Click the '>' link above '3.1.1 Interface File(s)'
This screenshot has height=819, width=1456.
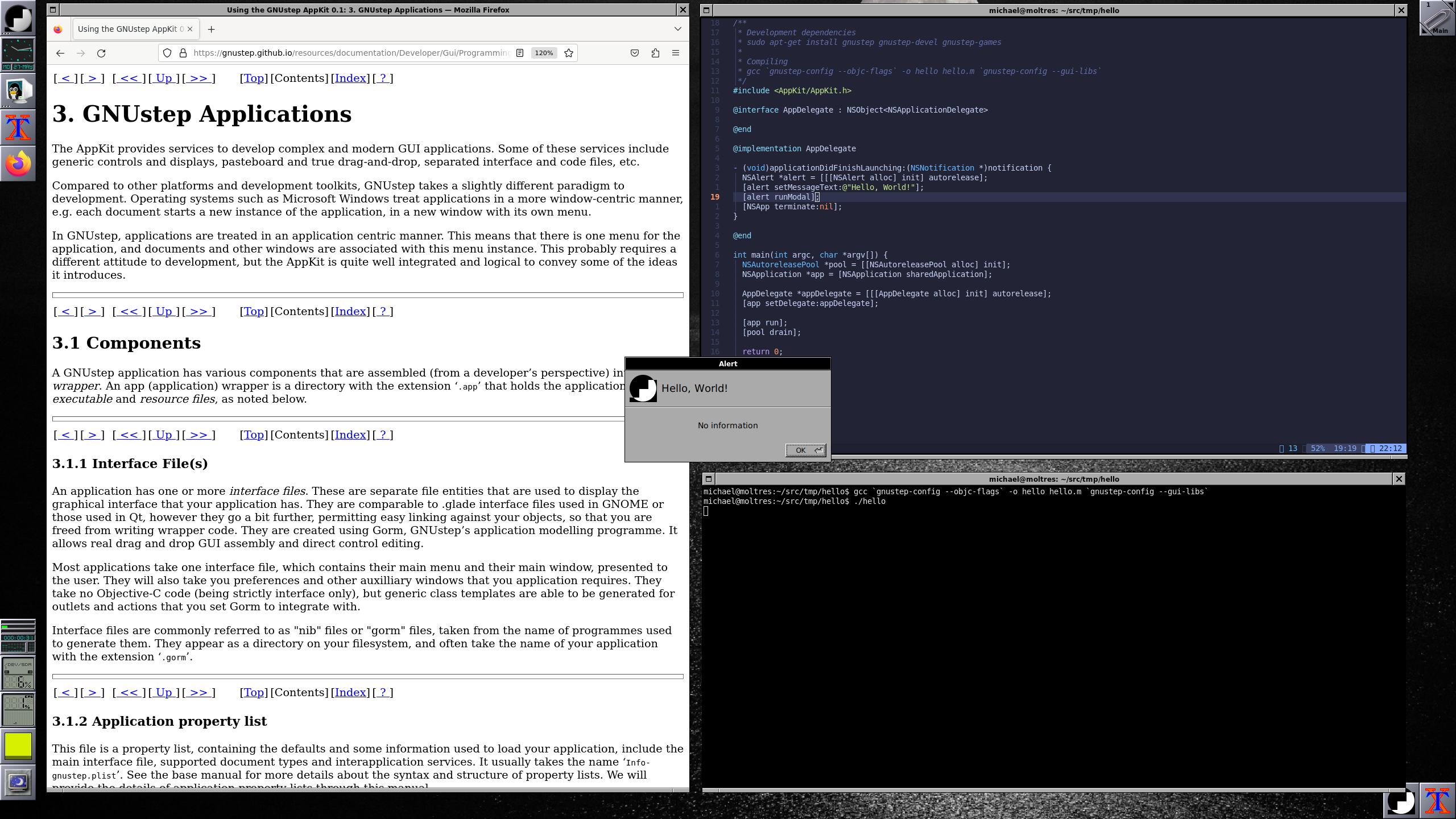pyautogui.click(x=92, y=435)
